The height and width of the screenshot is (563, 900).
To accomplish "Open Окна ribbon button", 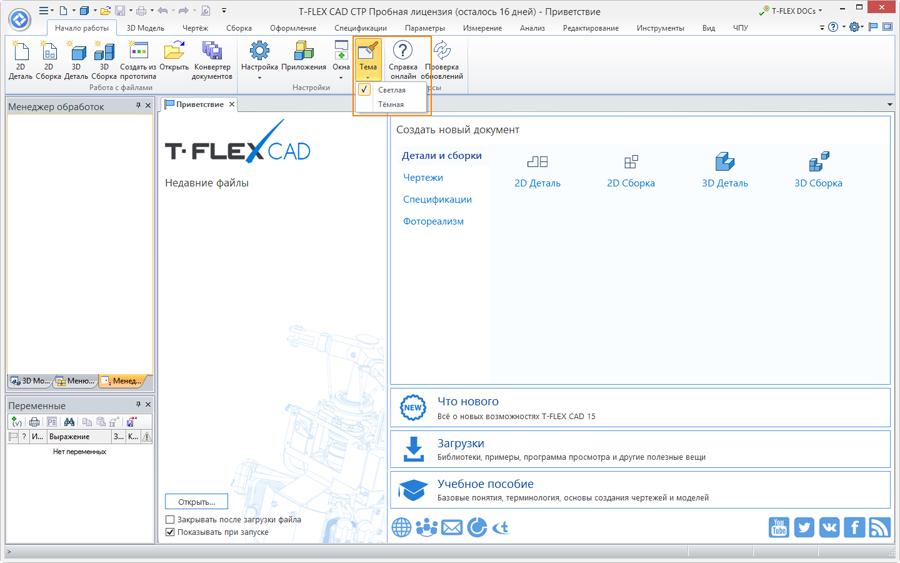I will click(x=341, y=56).
